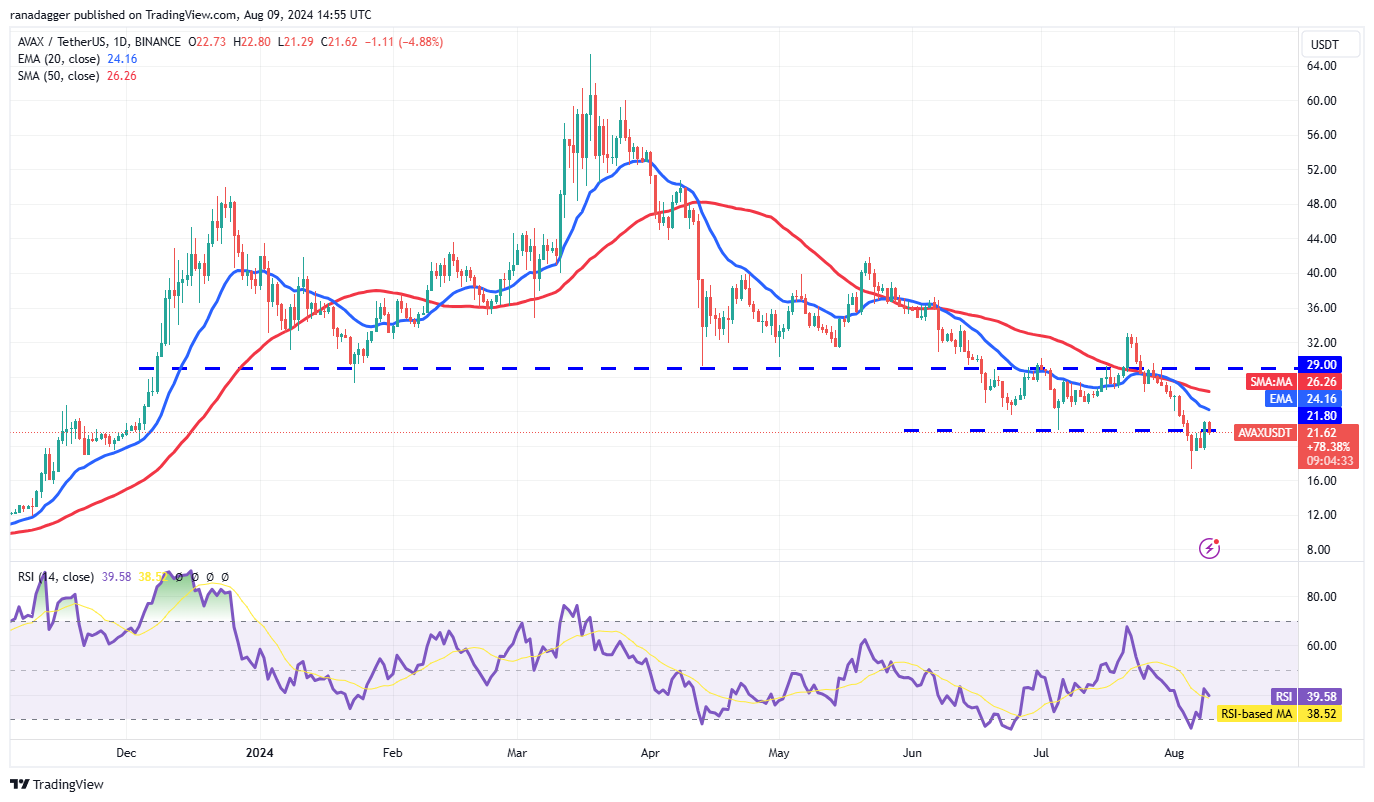Click the open value "O22.73" in header
Screen dimensions: 1374x802
tap(209, 42)
